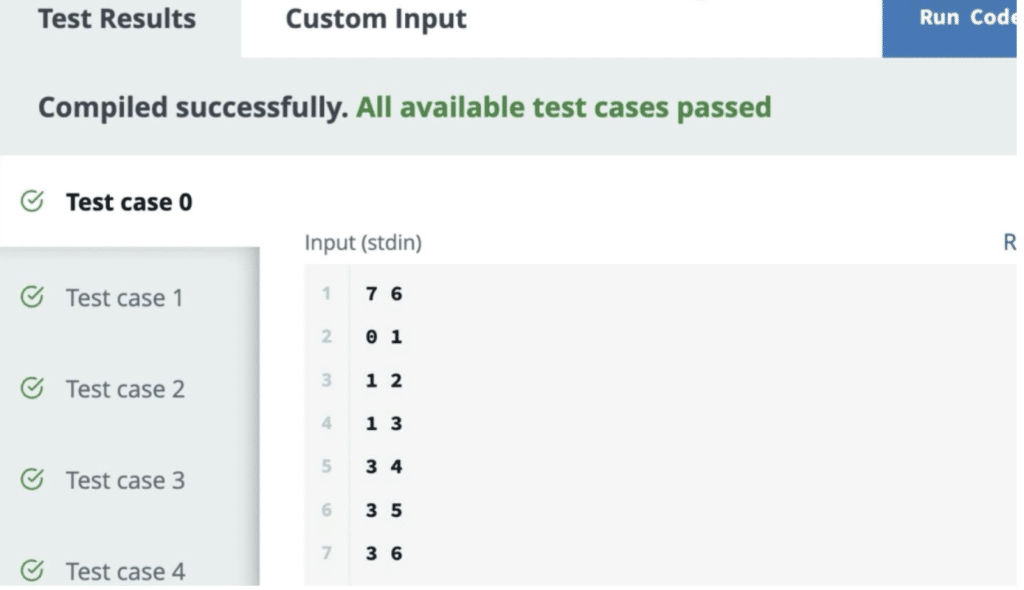Click the Test case 4 pass checkmark icon
The image size is (1024, 590).
click(32, 571)
